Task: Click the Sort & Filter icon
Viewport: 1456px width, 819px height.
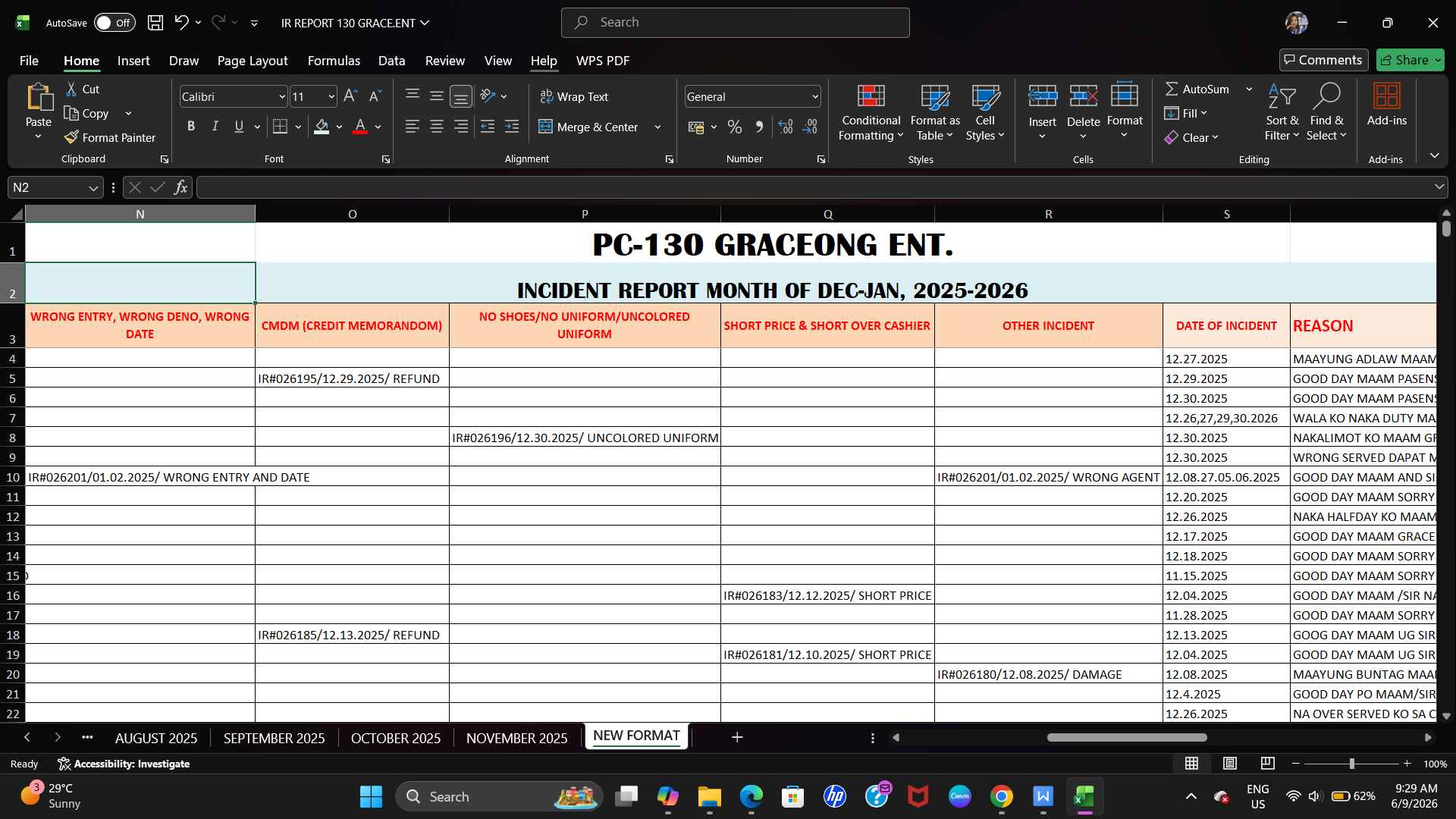Action: pyautogui.click(x=1282, y=113)
